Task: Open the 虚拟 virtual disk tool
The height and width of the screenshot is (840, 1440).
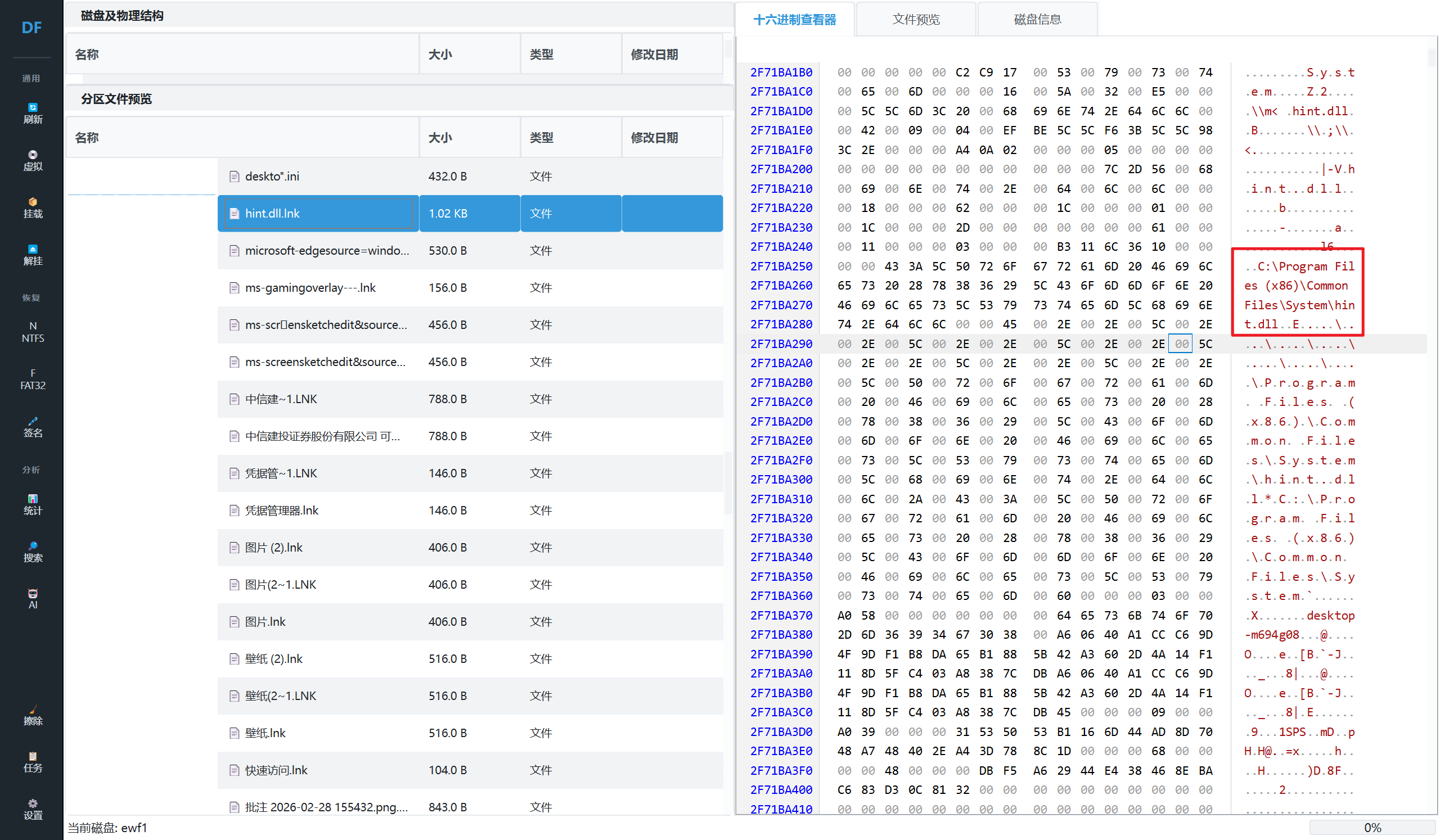Action: coord(33,160)
